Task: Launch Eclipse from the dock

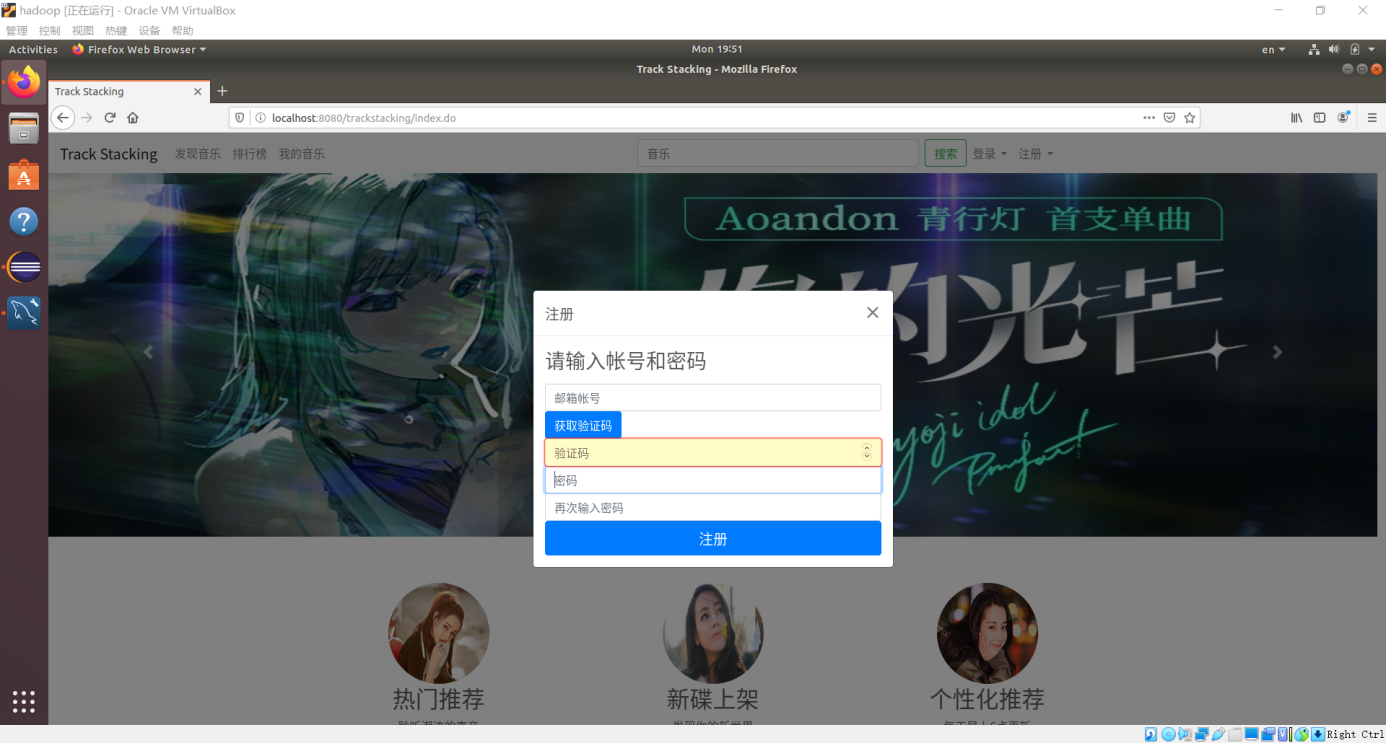Action: [x=24, y=267]
